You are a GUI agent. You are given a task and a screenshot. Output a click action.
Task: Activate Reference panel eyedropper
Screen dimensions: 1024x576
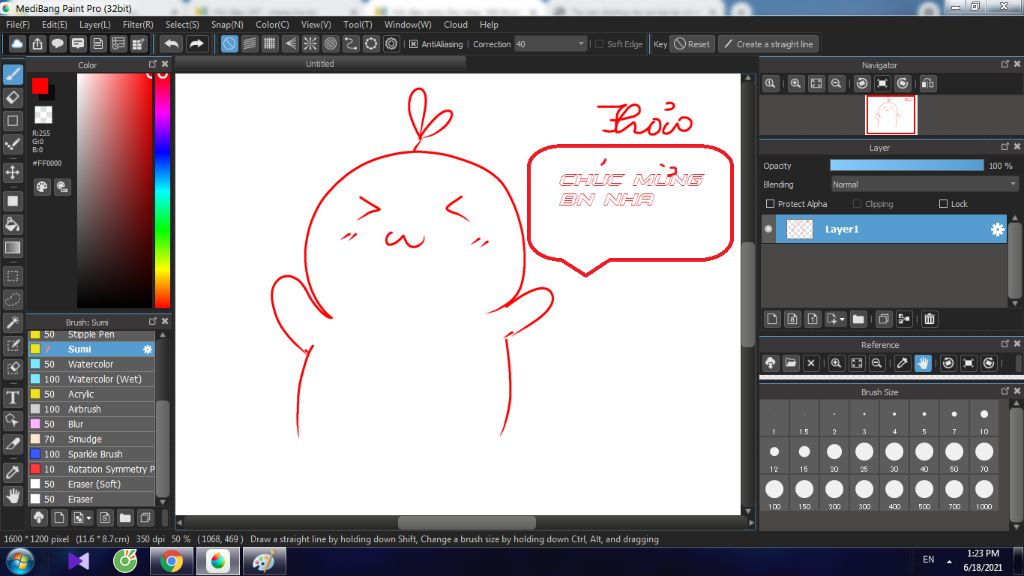coord(902,363)
